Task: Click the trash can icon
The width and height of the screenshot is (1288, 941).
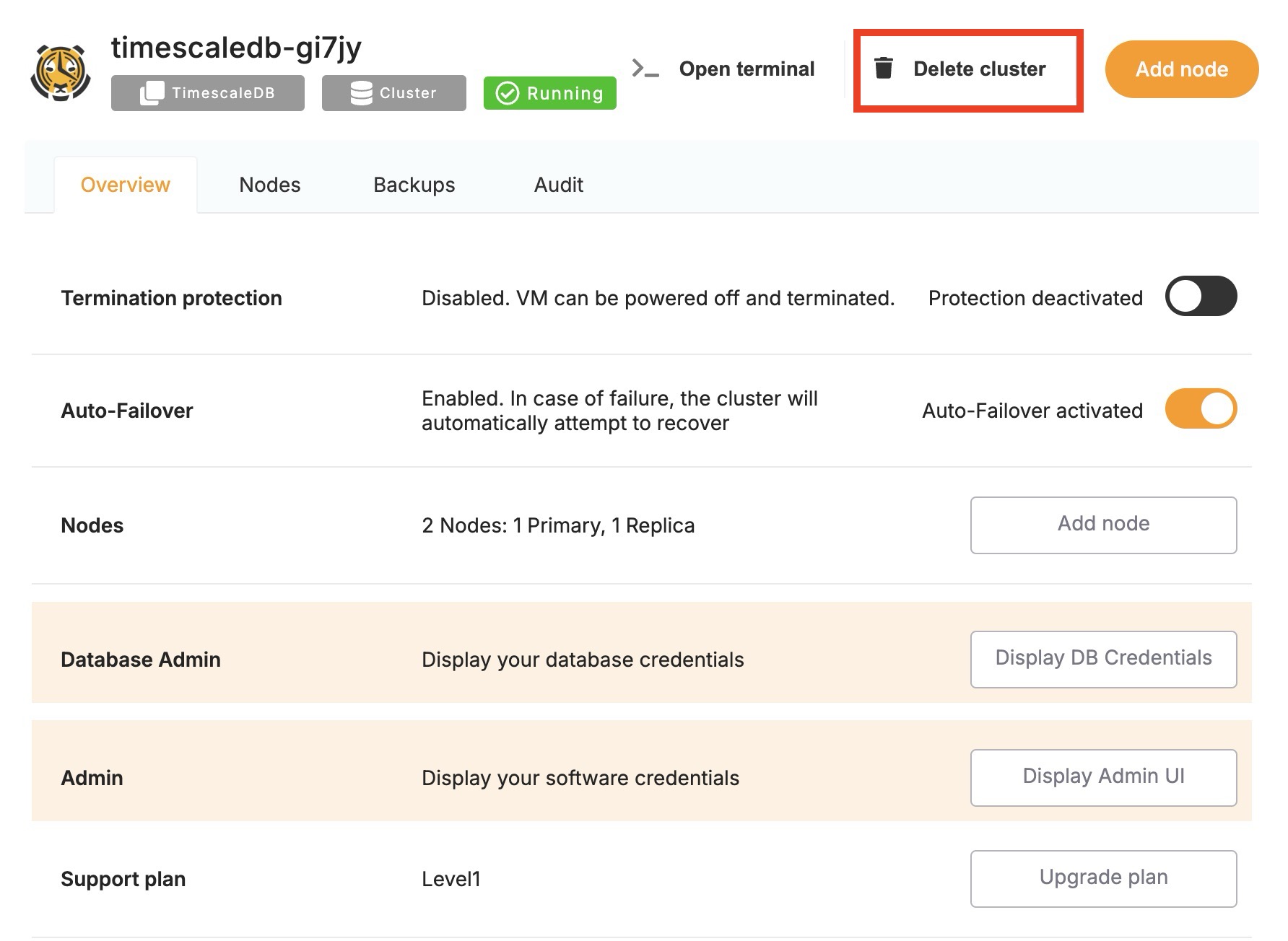Action: pyautogui.click(x=883, y=68)
